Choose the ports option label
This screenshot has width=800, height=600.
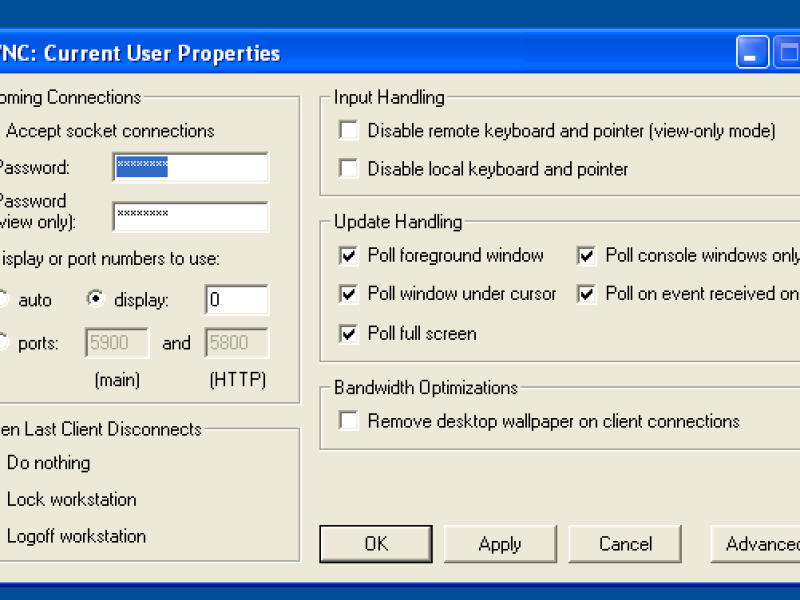coord(38,343)
